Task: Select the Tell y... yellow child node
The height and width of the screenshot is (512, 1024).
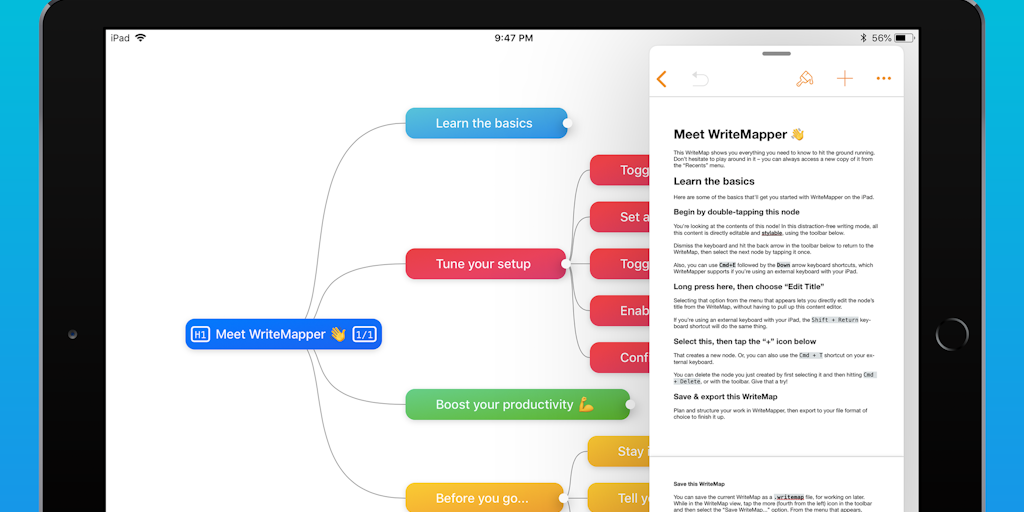Action: point(619,498)
